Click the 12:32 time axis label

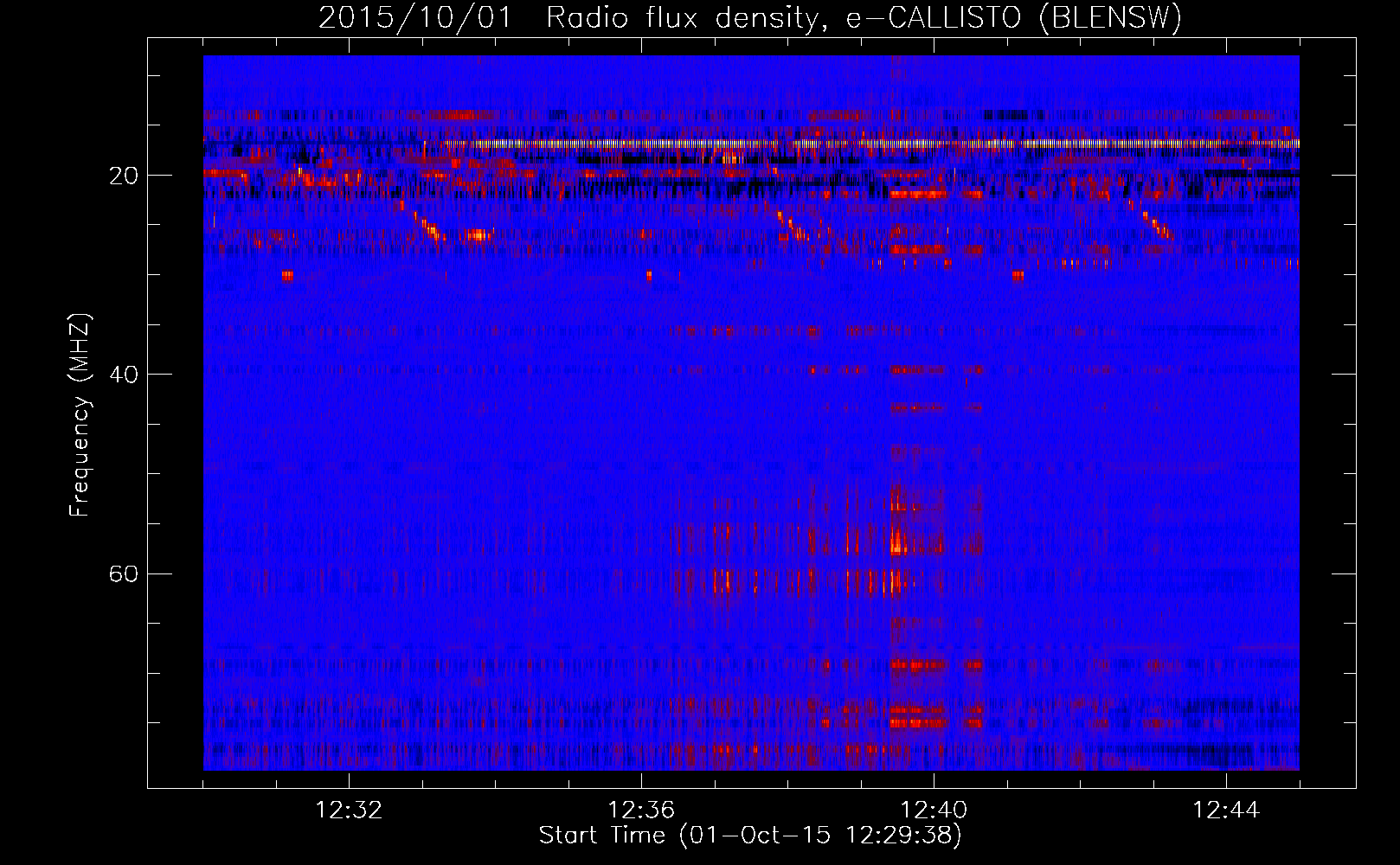coord(349,811)
